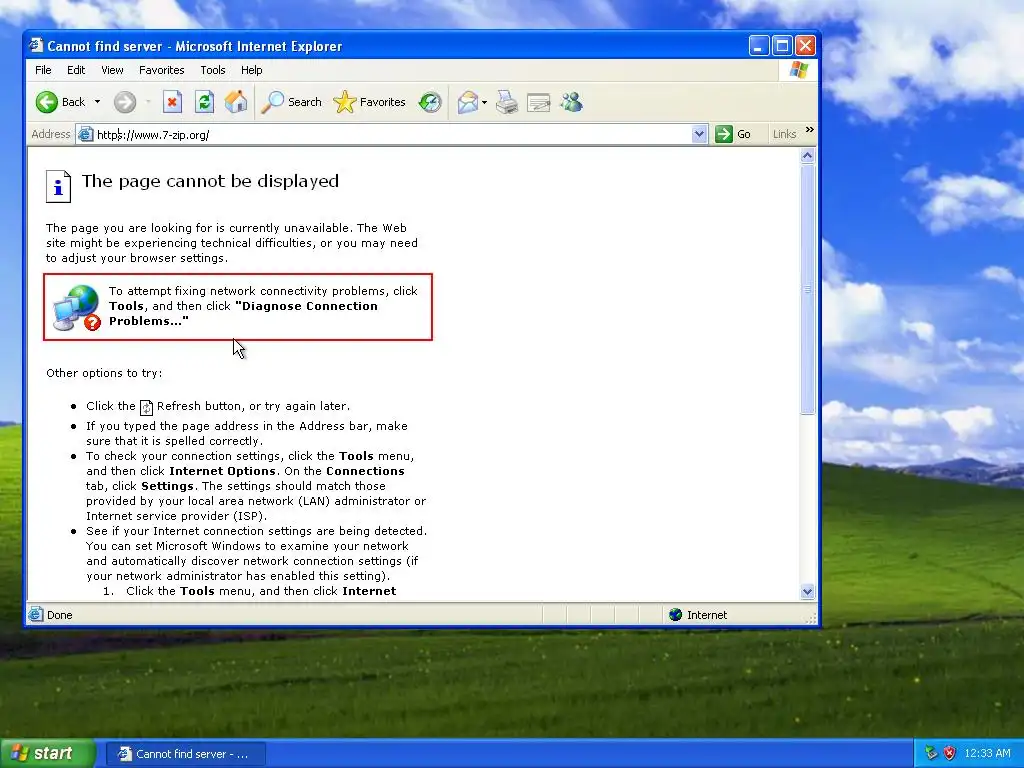1024x768 pixels.
Task: Click the red security shield tray icon
Action: (950, 753)
